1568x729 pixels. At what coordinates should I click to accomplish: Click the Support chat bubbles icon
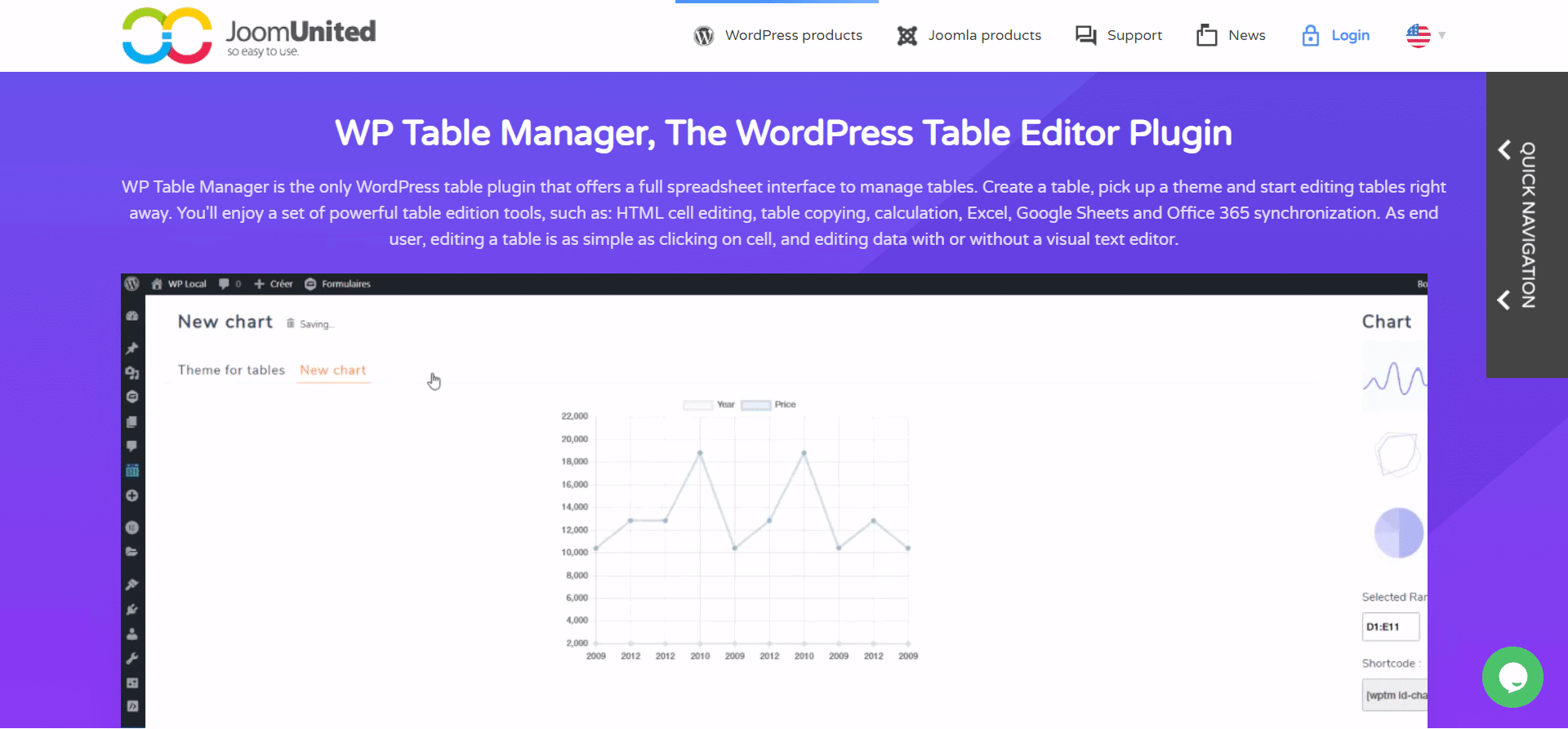1085,36
